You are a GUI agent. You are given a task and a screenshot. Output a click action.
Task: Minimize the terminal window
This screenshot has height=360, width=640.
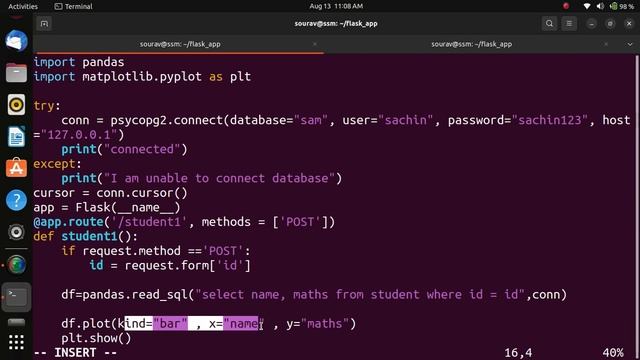pyautogui.click(x=591, y=24)
